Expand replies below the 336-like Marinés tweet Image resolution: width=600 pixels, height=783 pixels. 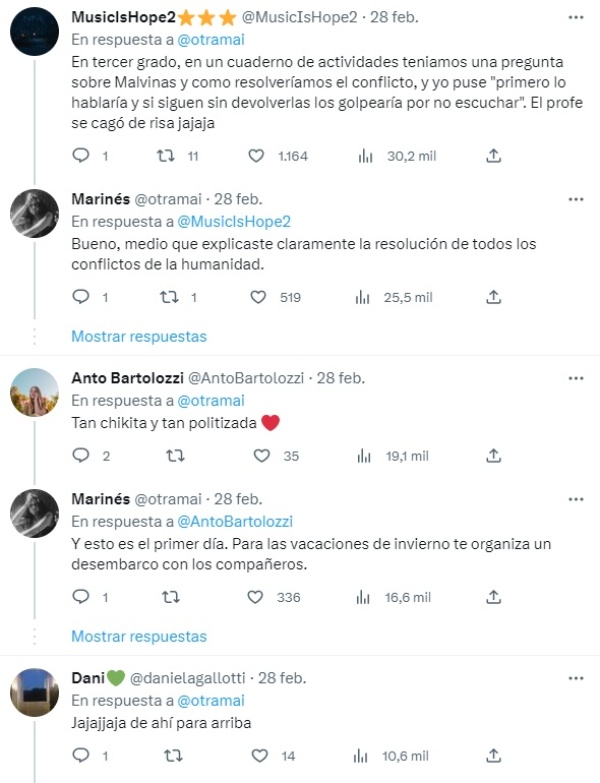coord(139,636)
